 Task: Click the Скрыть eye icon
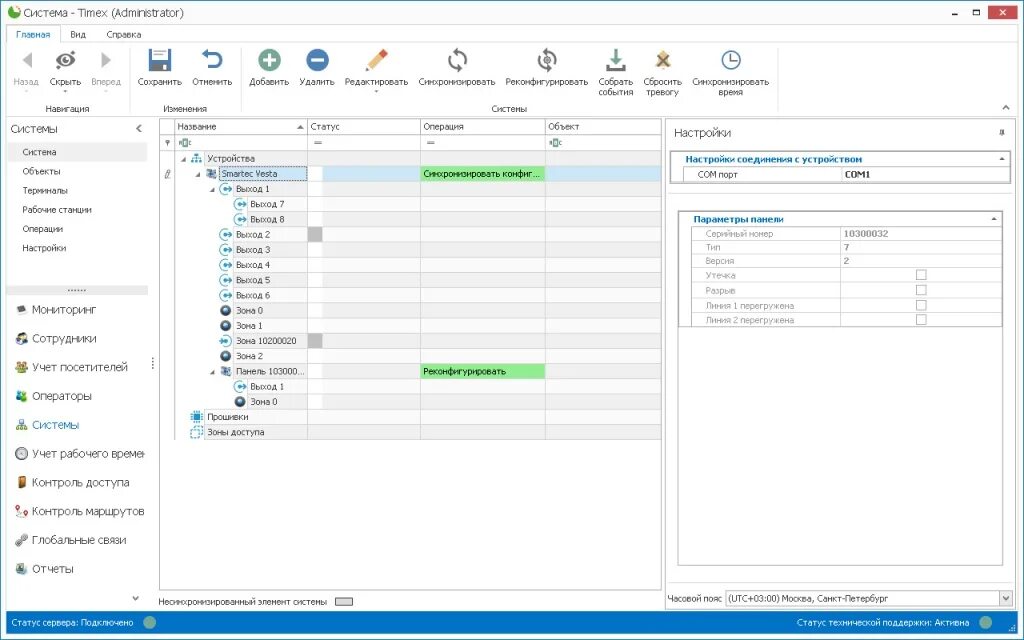[65, 60]
